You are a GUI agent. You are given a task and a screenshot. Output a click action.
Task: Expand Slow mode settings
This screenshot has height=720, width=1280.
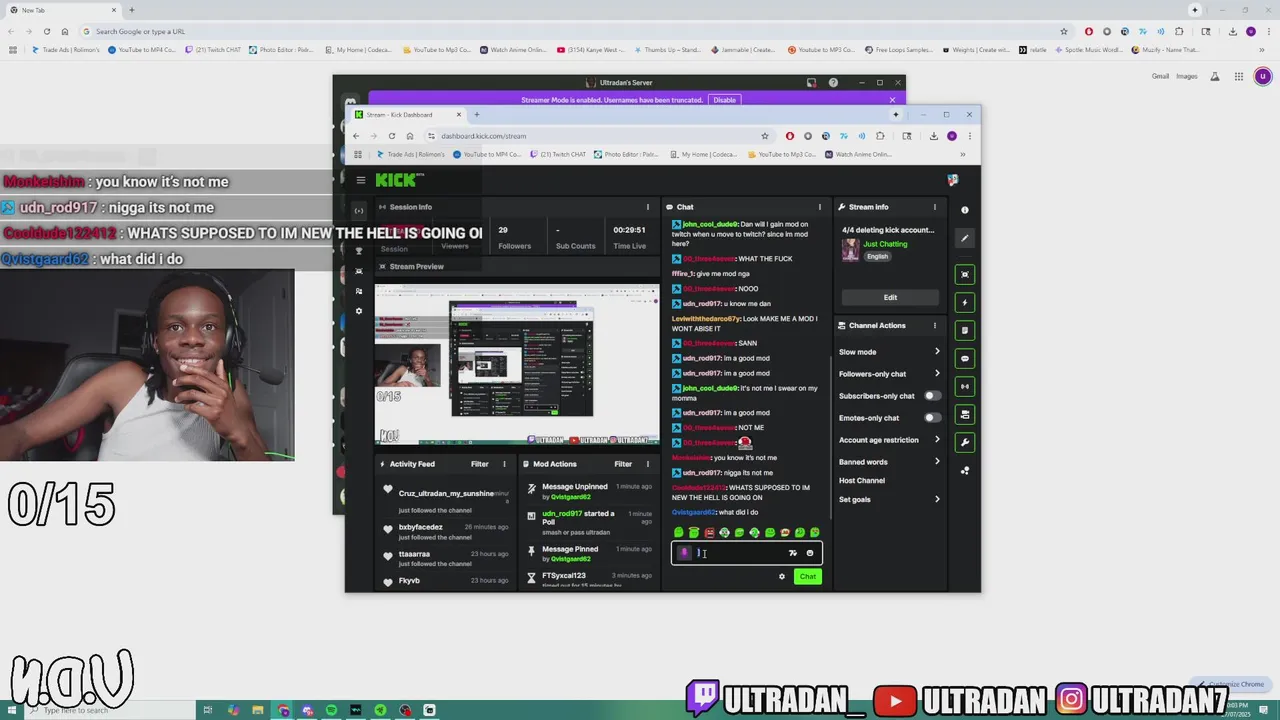(x=889, y=352)
